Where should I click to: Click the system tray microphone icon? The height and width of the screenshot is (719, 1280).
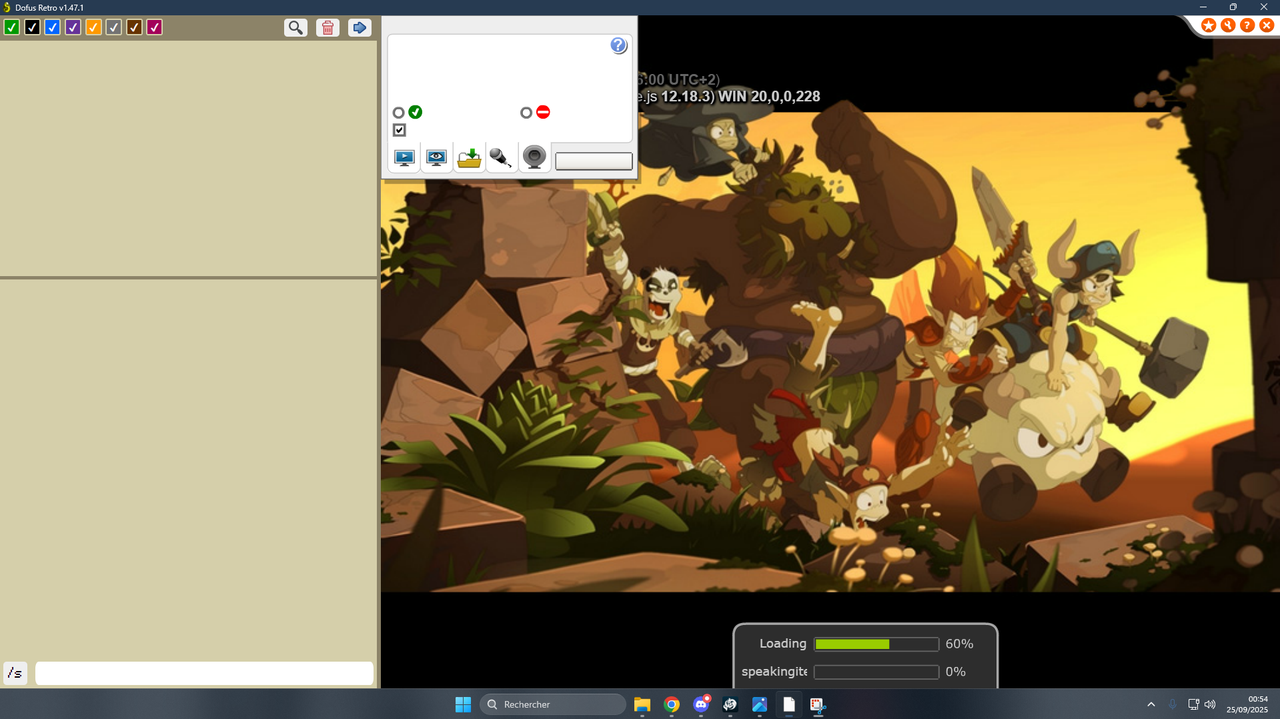tap(1172, 704)
